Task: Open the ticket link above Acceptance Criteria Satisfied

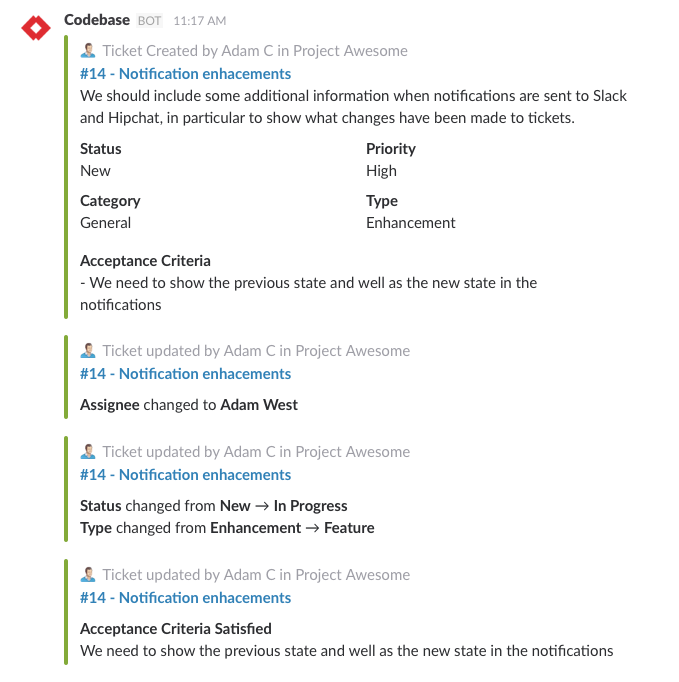Action: [x=185, y=598]
